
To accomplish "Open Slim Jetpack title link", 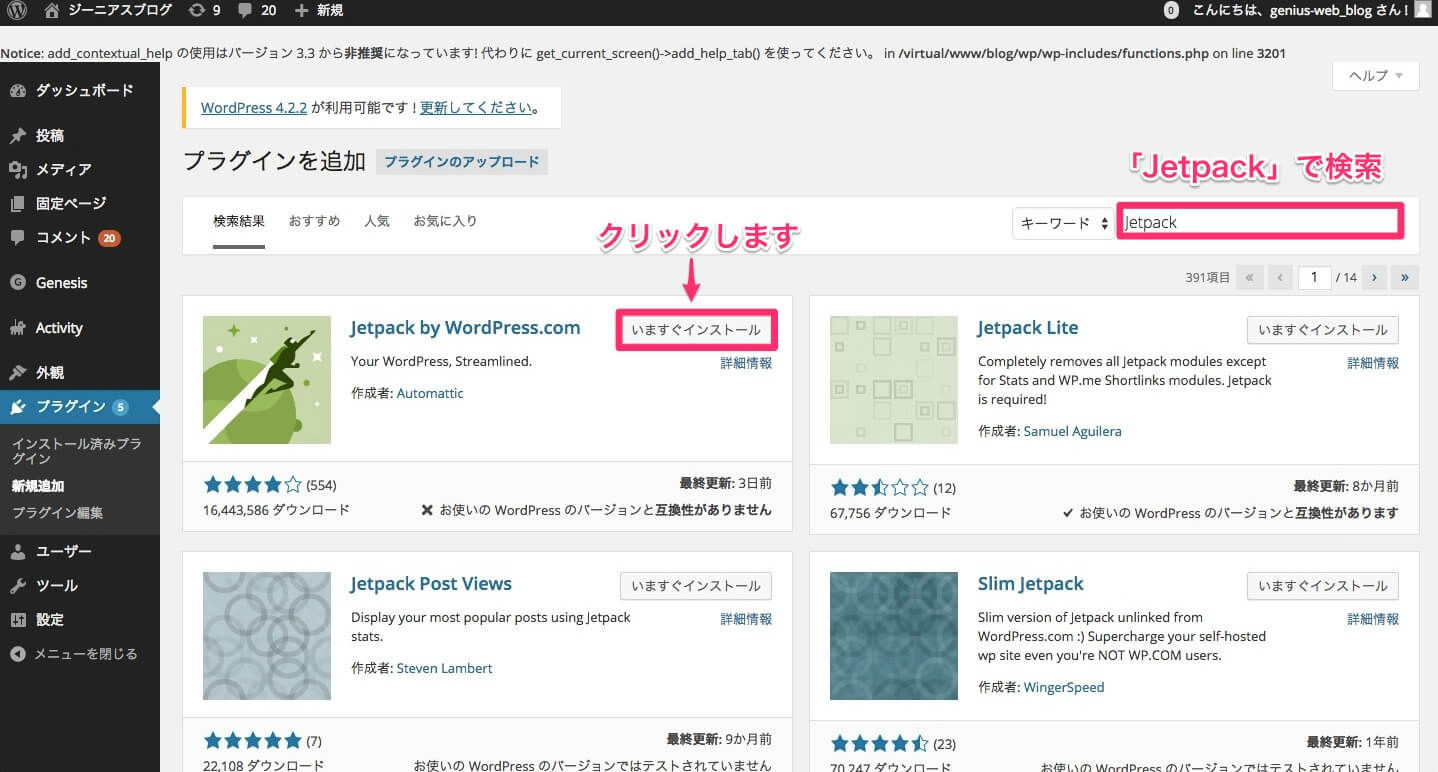I will (1031, 584).
